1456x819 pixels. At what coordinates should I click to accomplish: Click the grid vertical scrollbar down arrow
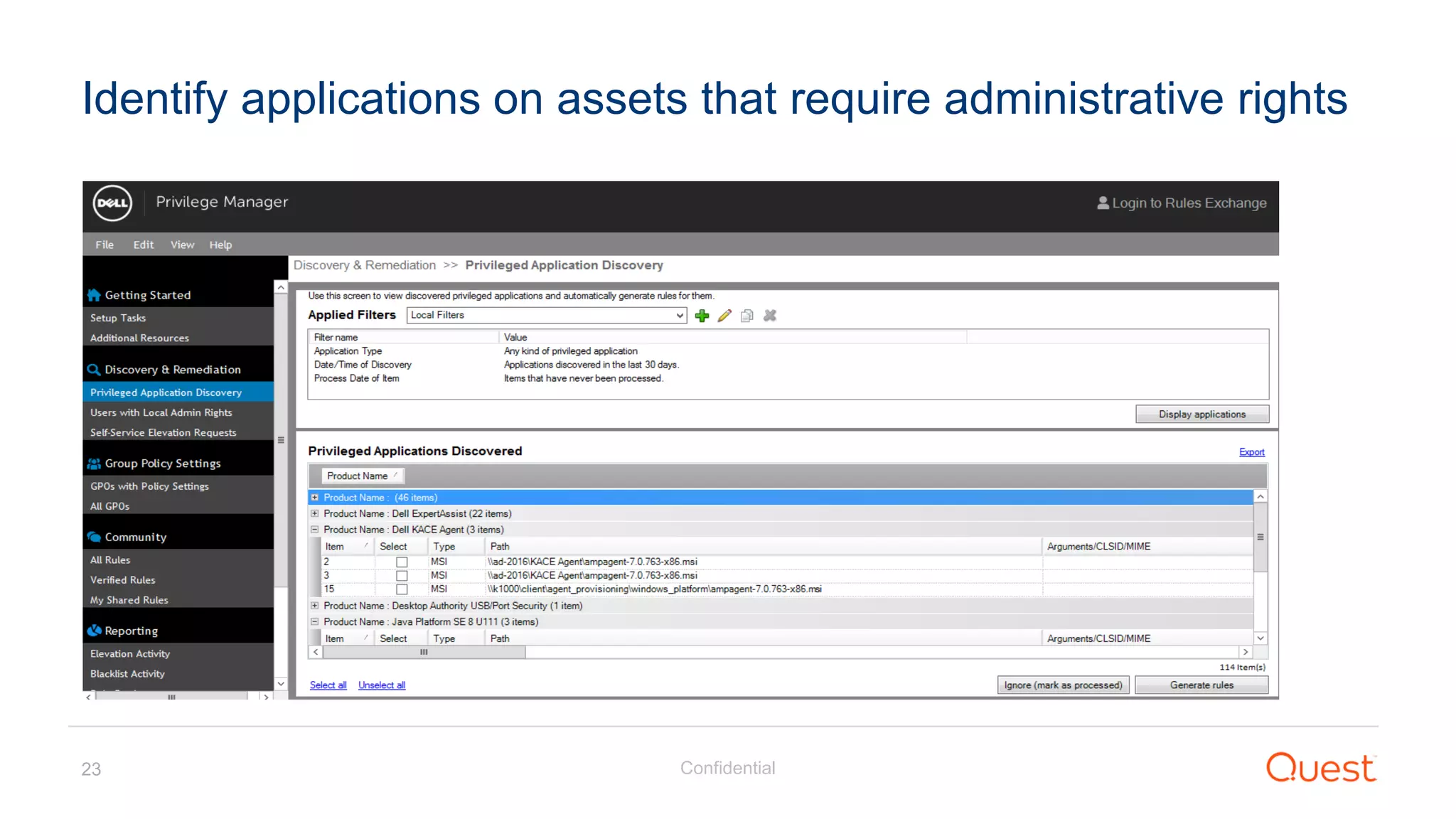coord(1260,638)
